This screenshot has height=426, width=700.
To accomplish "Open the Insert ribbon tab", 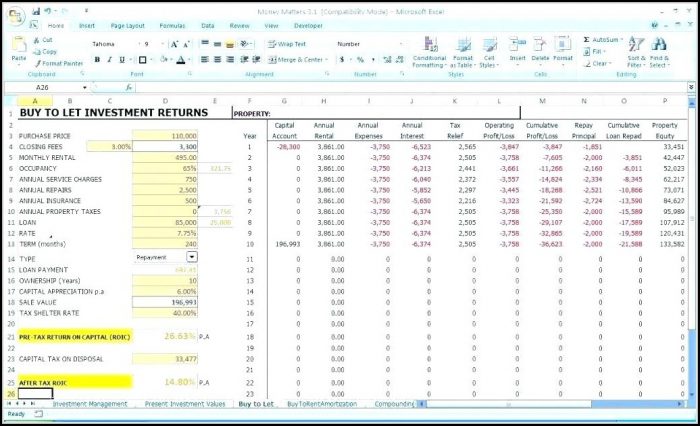I will [87, 26].
